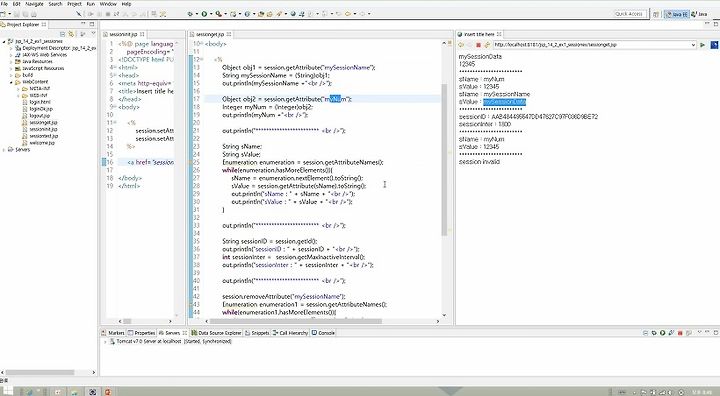Viewport: 720px width, 396px height.
Task: Click browser Refresh icon
Action: [486, 45]
